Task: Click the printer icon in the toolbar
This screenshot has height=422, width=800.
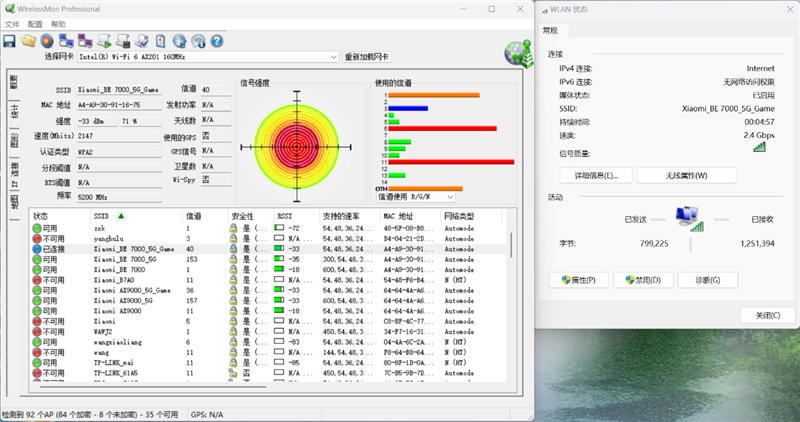Action: point(122,41)
